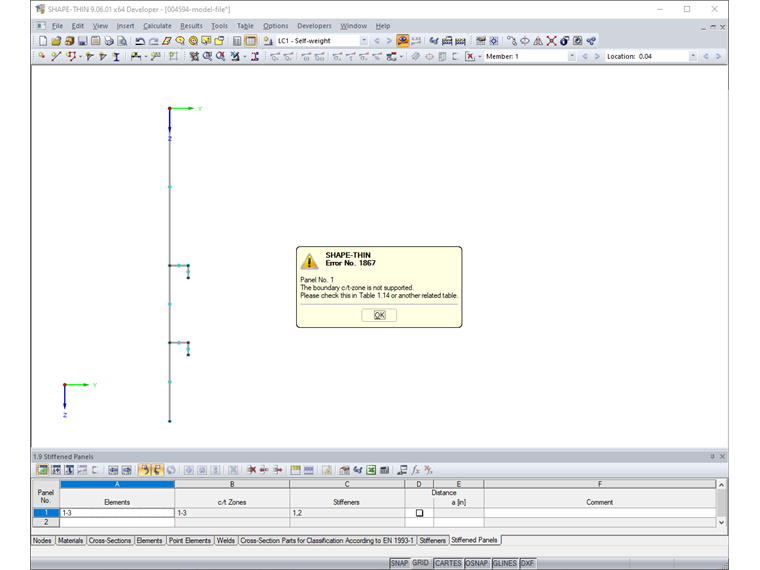Viewport: 760px width, 570px height.
Task: Click the red X delete icon in top toolbar
Action: click(x=551, y=41)
